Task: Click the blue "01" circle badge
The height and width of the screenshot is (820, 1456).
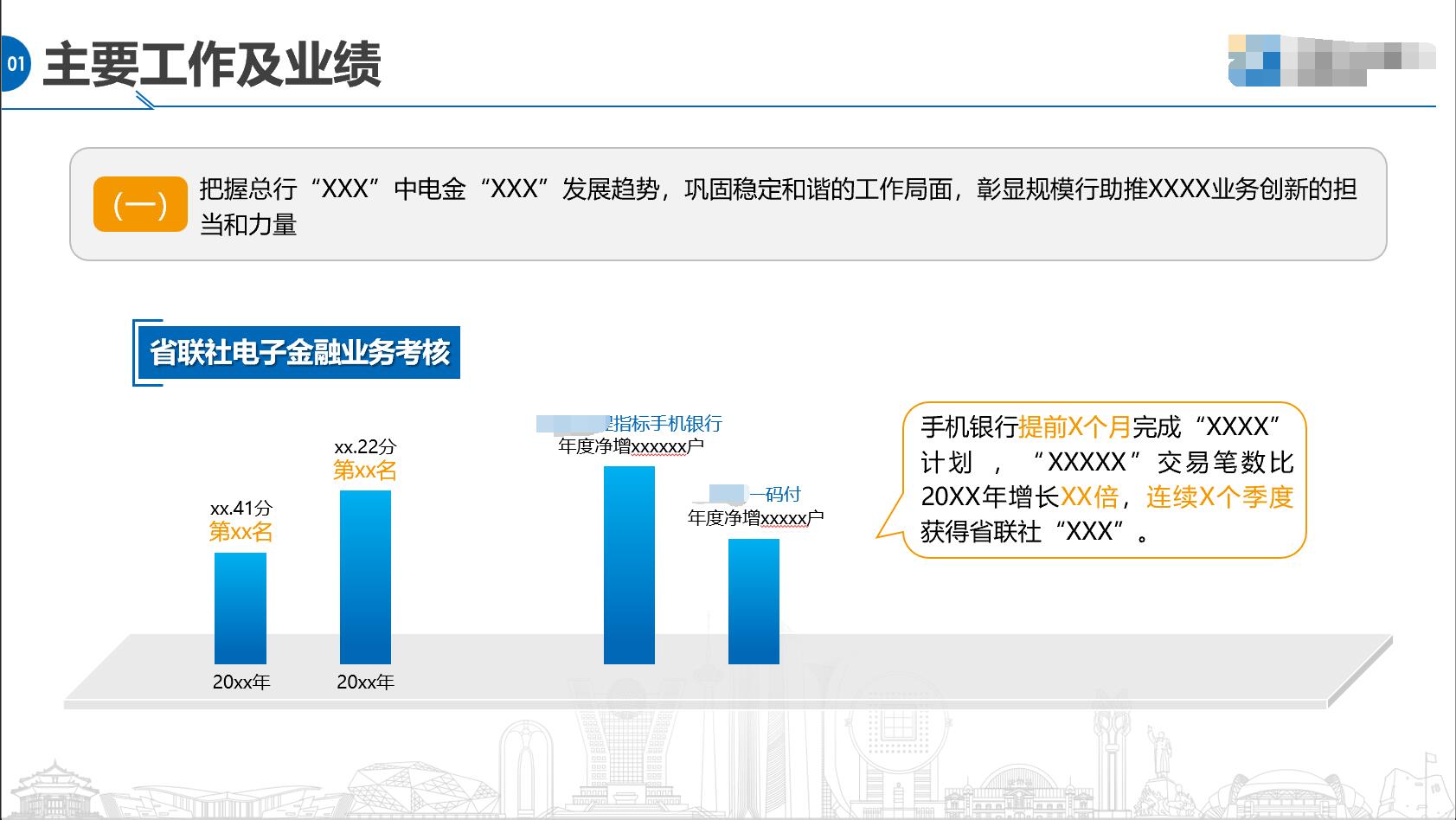Action: pyautogui.click(x=15, y=64)
